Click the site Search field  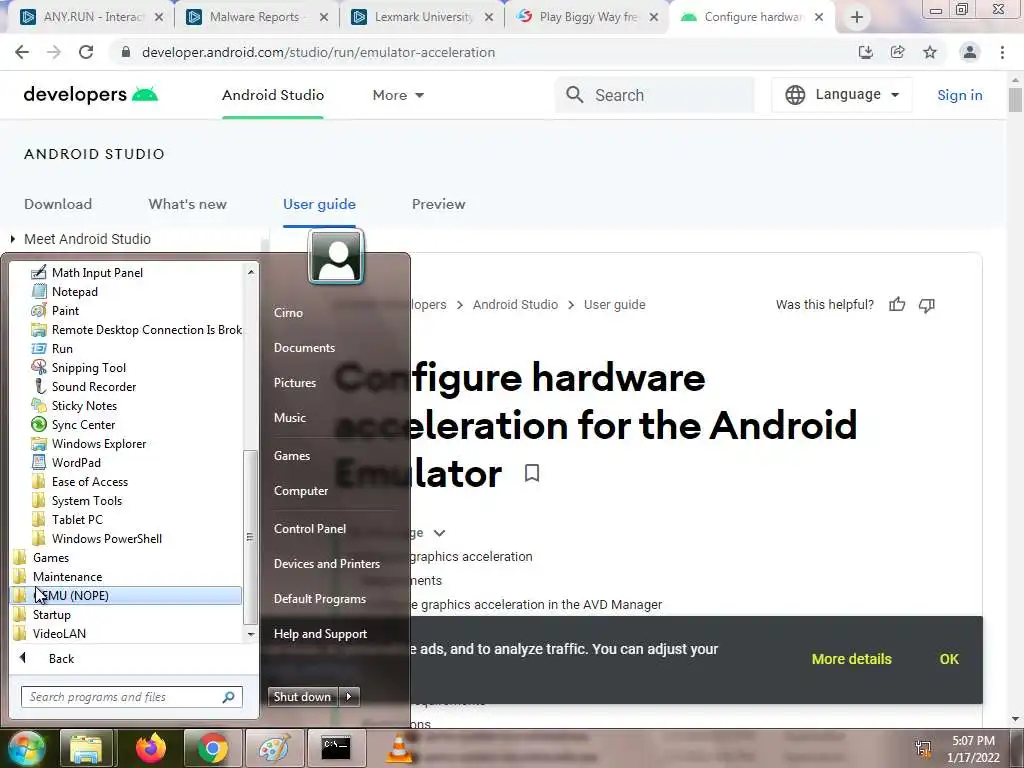pyautogui.click(x=655, y=95)
